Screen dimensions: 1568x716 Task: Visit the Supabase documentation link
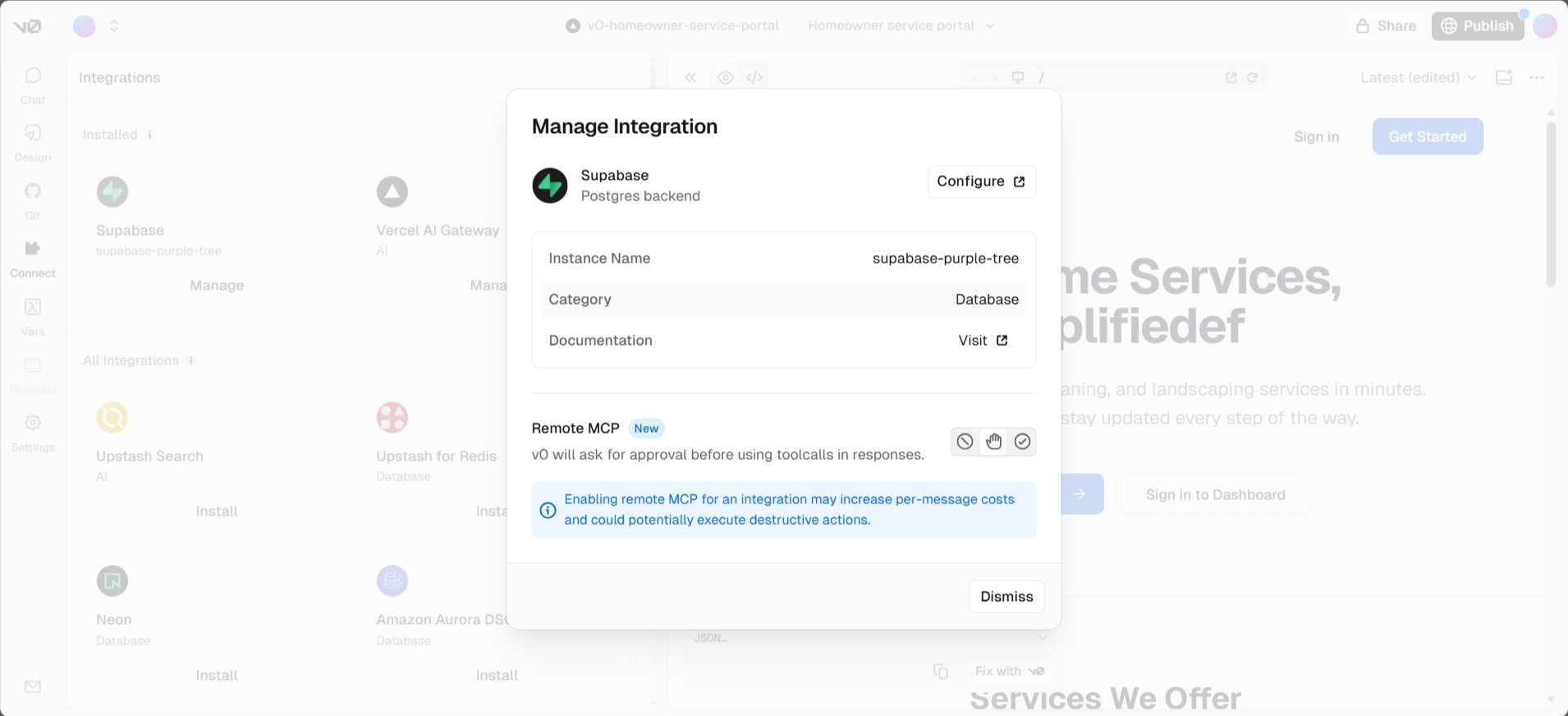(x=983, y=340)
